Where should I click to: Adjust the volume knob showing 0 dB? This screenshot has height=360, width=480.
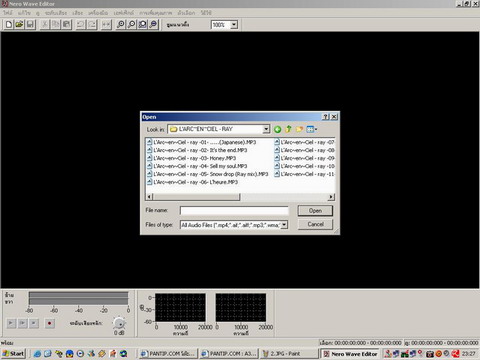tap(119, 323)
